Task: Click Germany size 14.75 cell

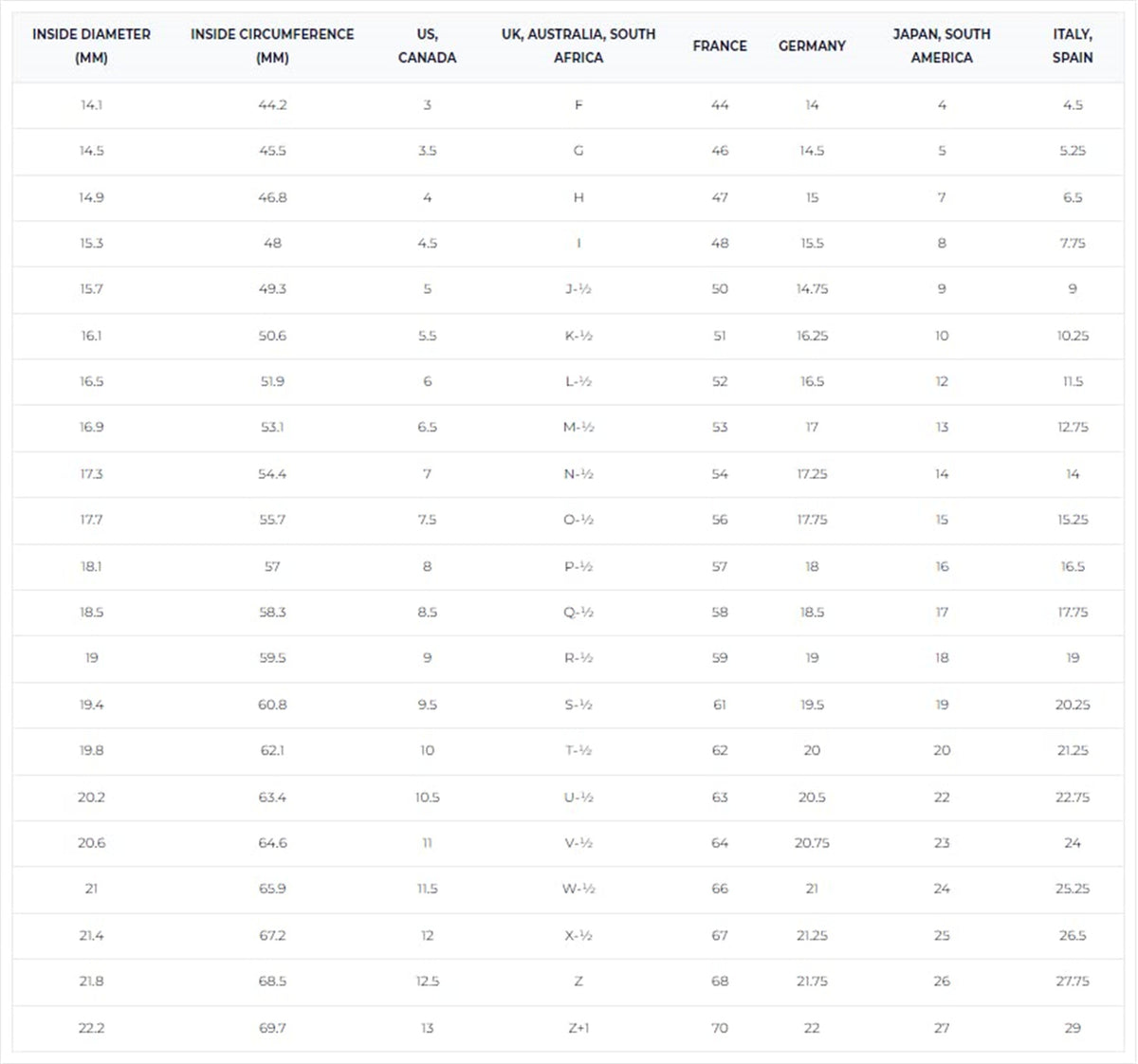Action: 812,289
